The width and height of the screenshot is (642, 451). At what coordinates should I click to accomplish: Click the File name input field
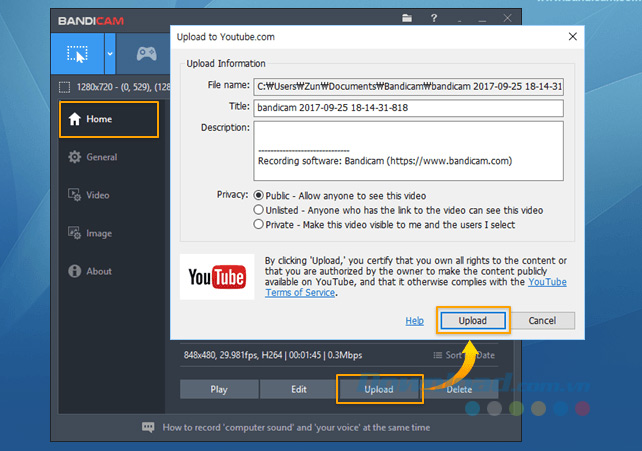[408, 87]
